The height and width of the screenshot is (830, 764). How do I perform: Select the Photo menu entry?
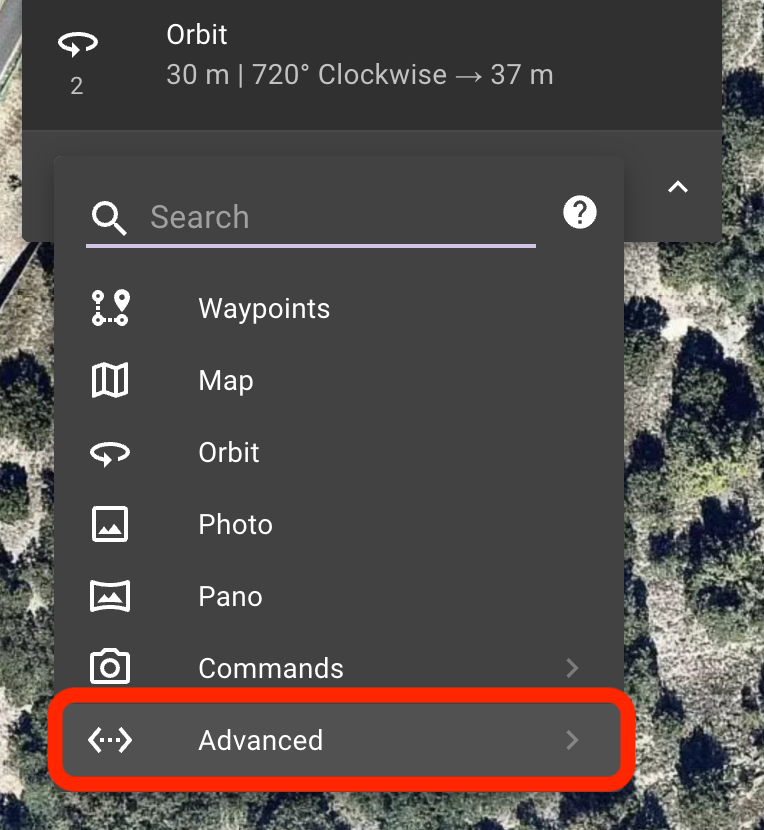pos(339,524)
